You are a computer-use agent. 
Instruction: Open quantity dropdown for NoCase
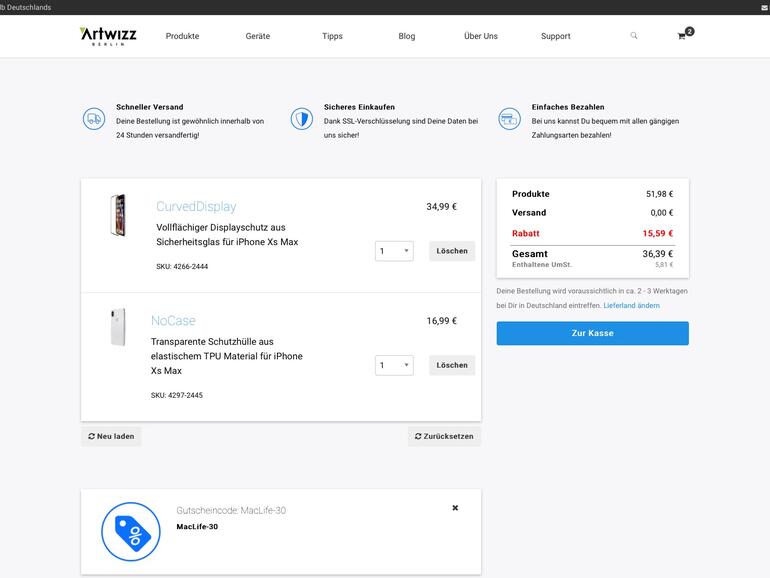pyautogui.click(x=394, y=365)
